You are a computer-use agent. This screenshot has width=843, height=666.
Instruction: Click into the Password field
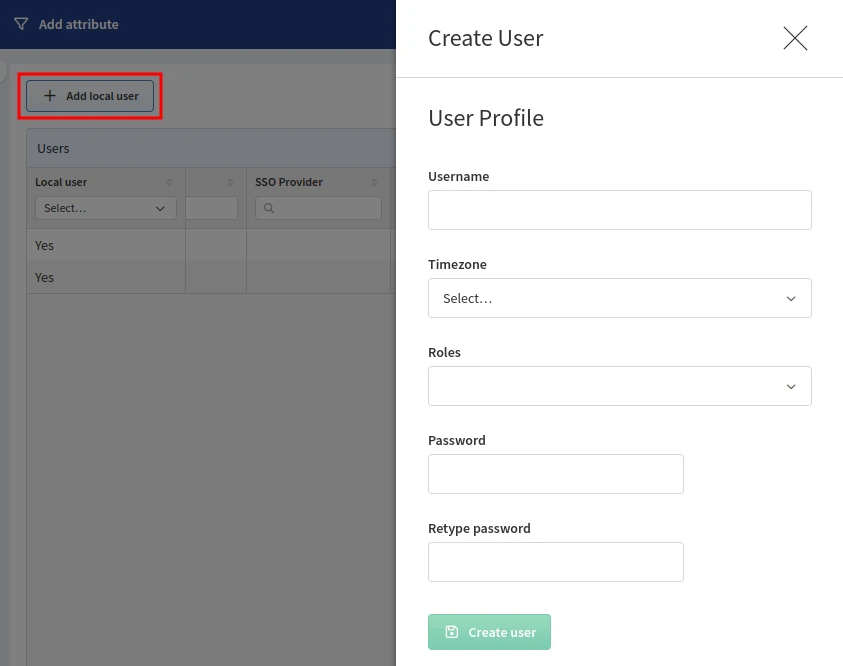555,474
